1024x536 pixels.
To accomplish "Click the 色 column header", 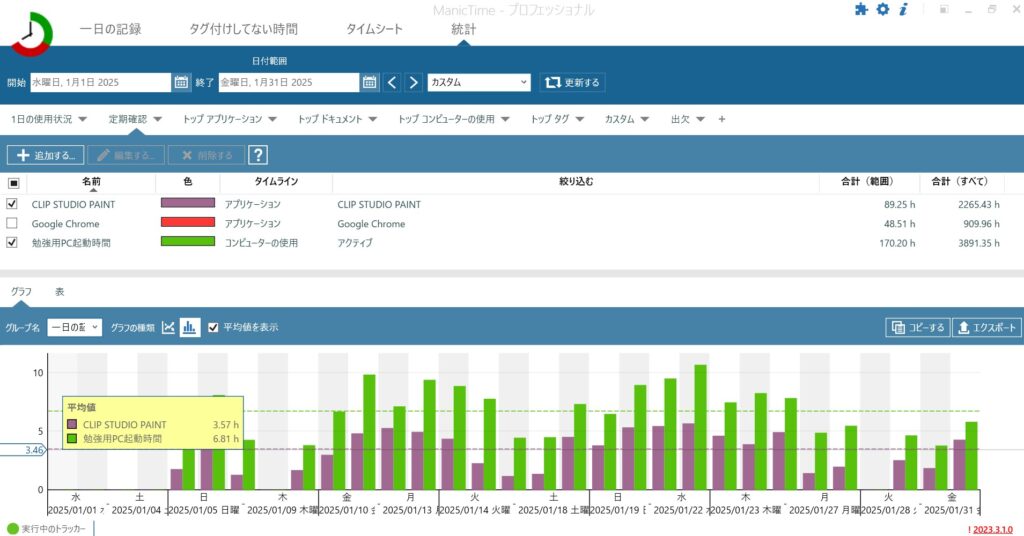I will pos(188,182).
